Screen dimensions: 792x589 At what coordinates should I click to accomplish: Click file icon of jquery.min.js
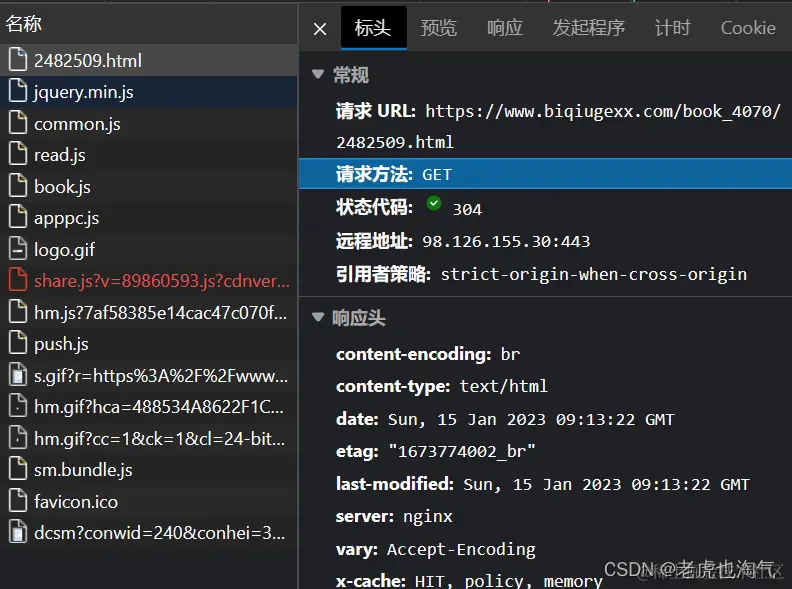pyautogui.click(x=18, y=91)
